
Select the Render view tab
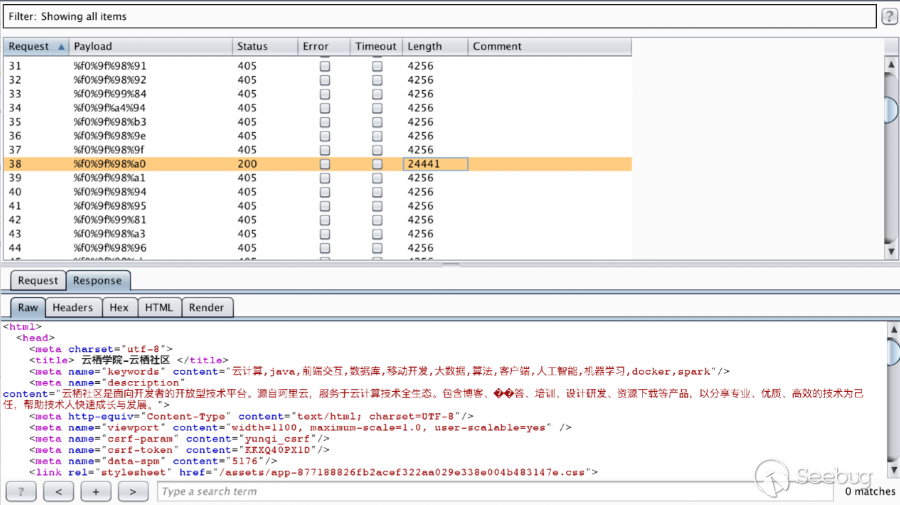[x=207, y=308]
